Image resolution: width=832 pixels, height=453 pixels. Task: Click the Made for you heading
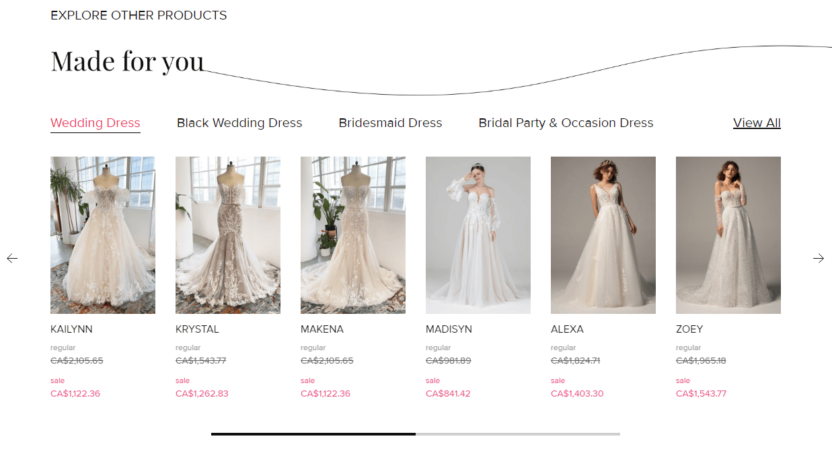point(127,61)
